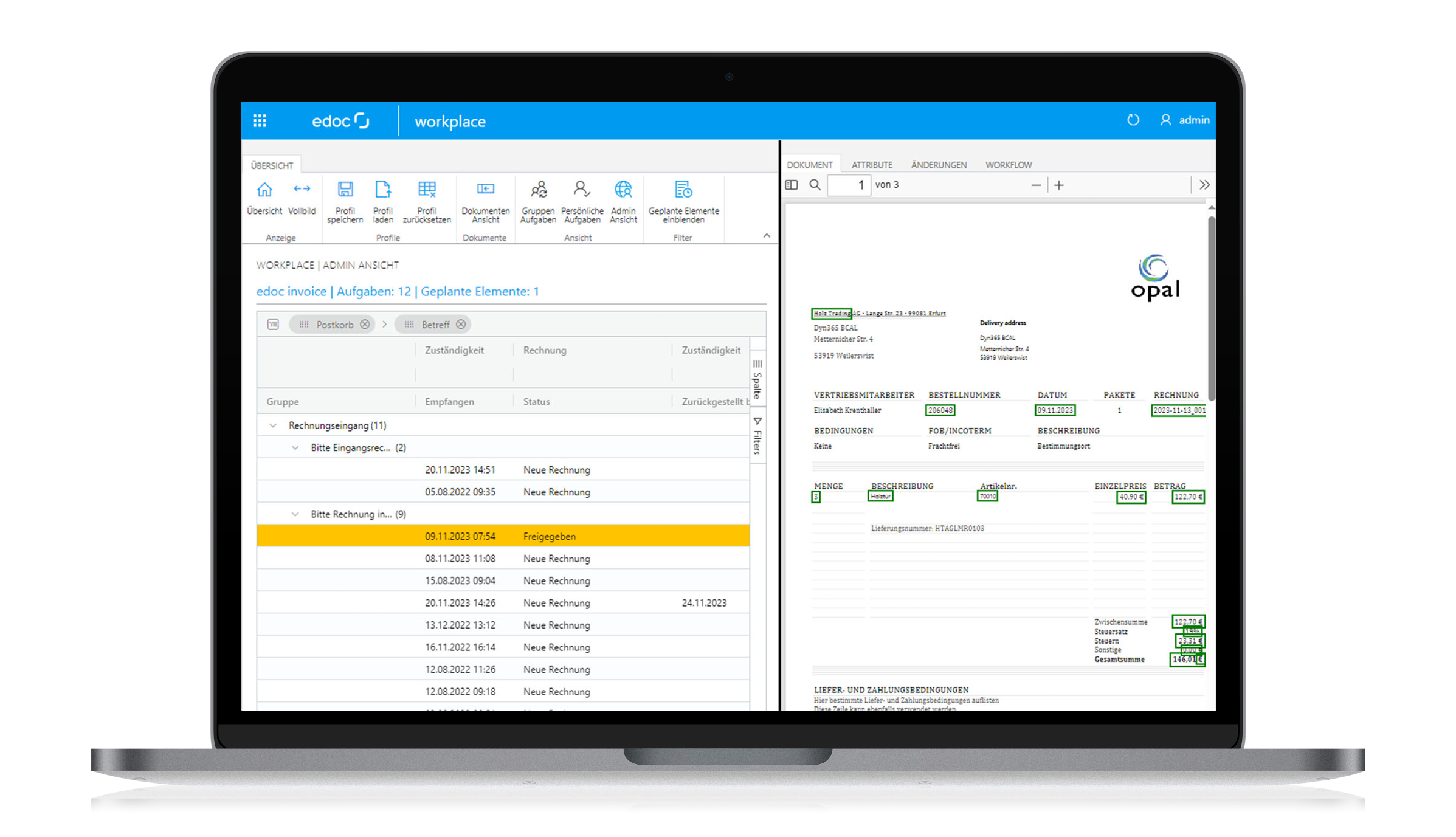The width and height of the screenshot is (1456, 837).
Task: Click Profil zurücksetzen icon
Action: pos(427,190)
